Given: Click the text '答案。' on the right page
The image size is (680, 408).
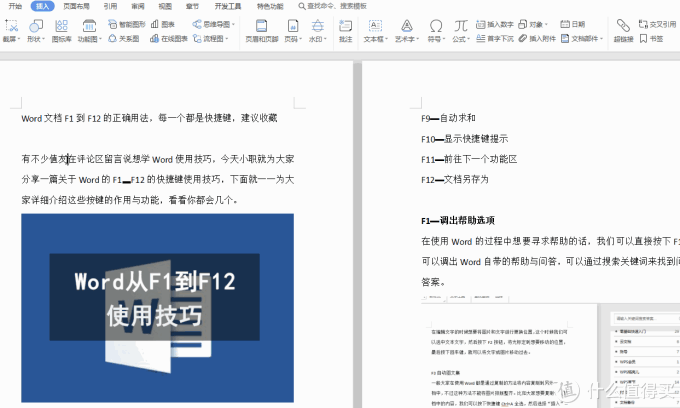Looking at the screenshot, I should coord(434,282).
